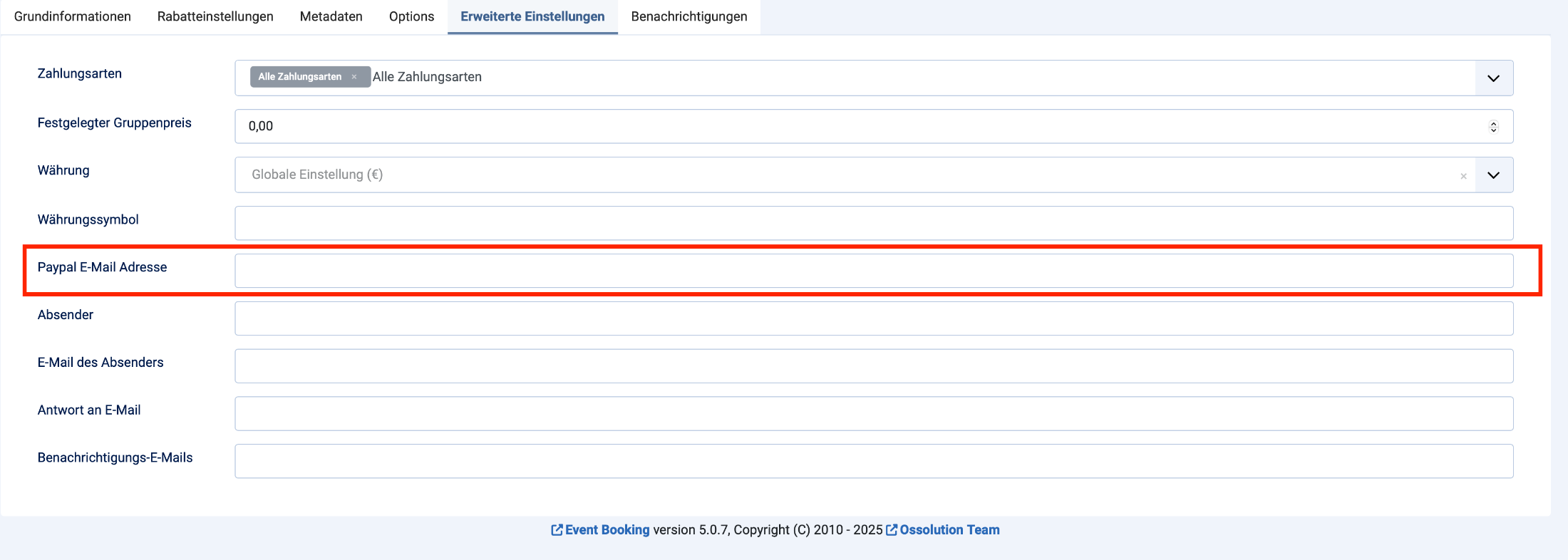The width and height of the screenshot is (1568, 560).
Task: Click the Währungssymbol input field
Action: pos(874,223)
